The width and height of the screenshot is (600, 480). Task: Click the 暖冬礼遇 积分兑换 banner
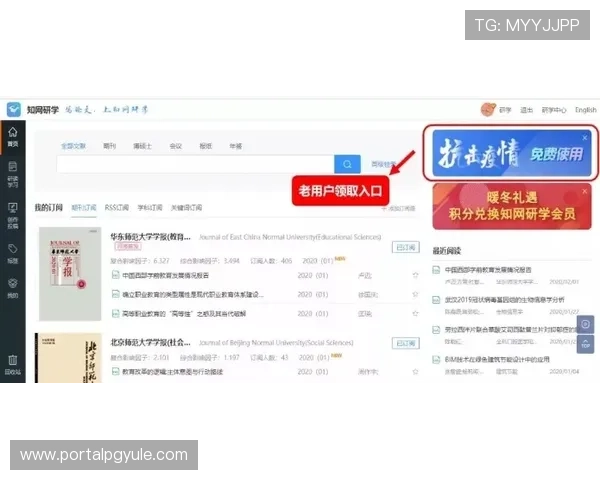[512, 207]
